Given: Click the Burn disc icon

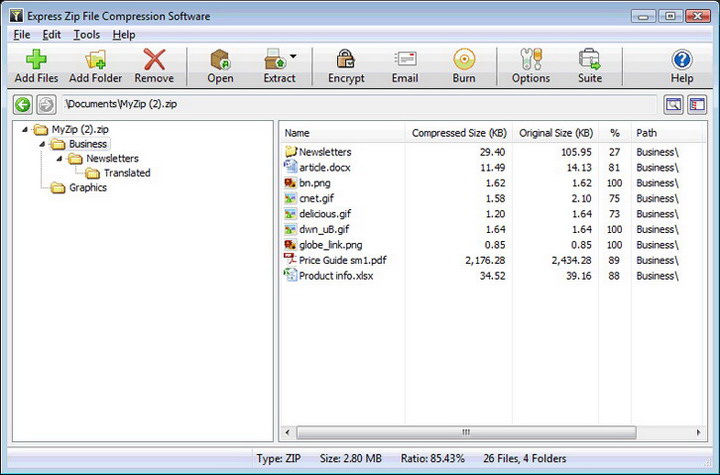Looking at the screenshot, I should click(x=464, y=59).
